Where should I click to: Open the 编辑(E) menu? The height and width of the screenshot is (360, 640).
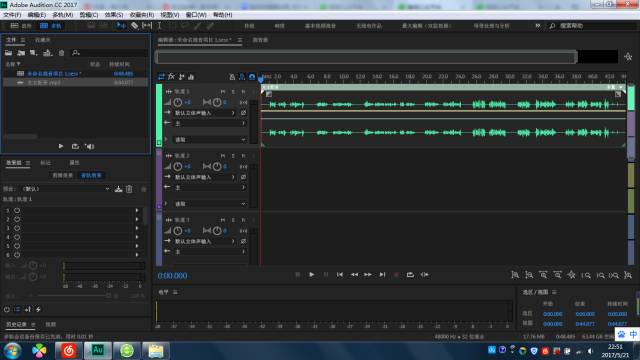coord(36,15)
